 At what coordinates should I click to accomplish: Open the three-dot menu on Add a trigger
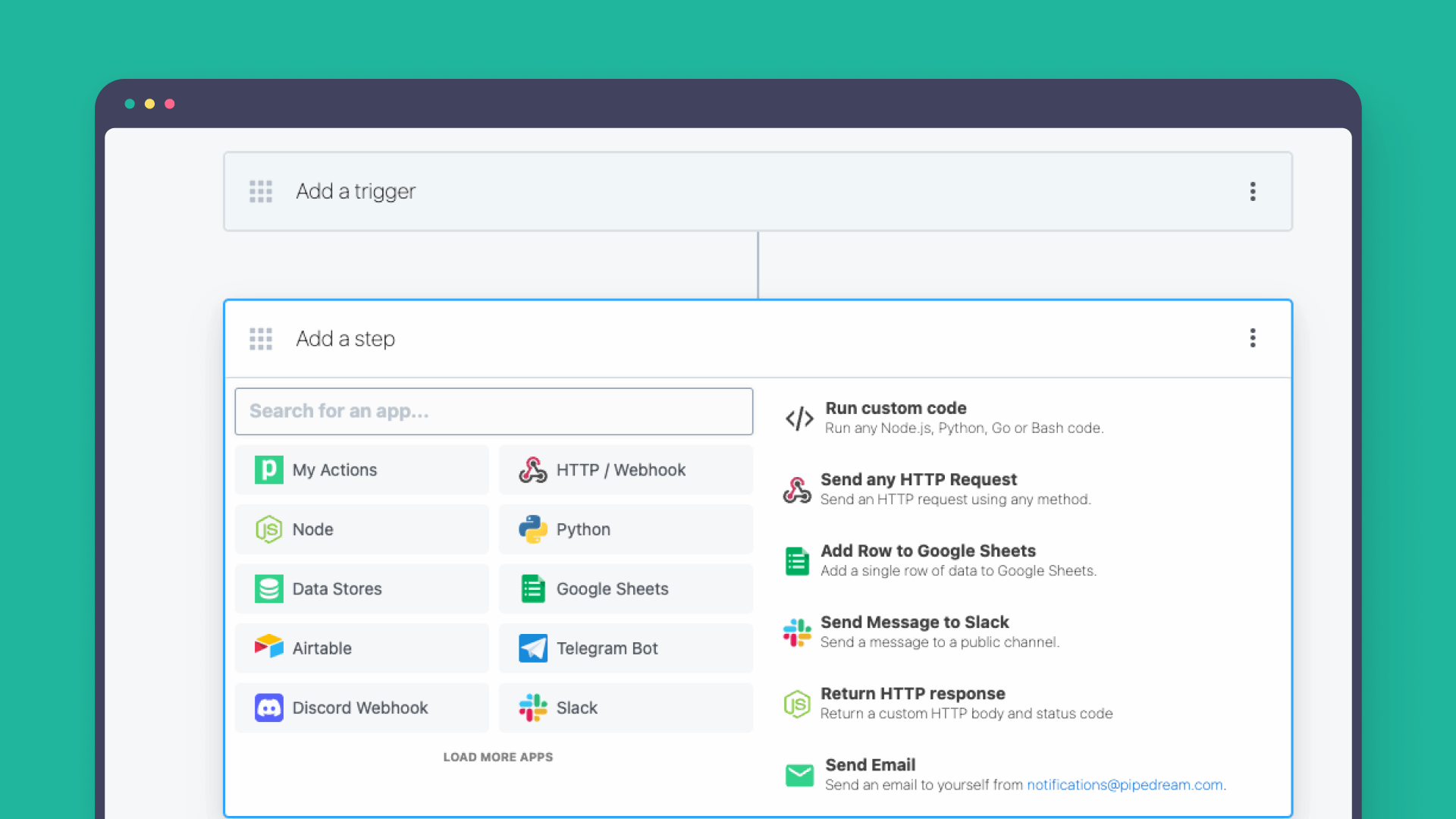click(1253, 192)
